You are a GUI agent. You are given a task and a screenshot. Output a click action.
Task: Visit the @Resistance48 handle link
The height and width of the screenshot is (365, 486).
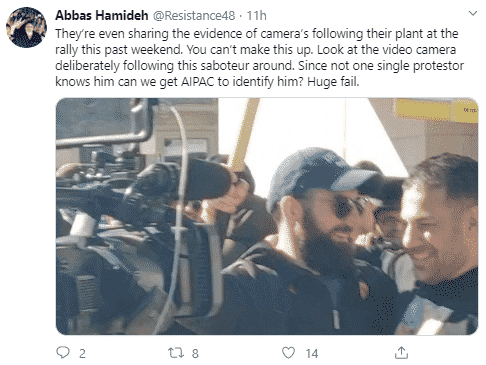pos(194,15)
